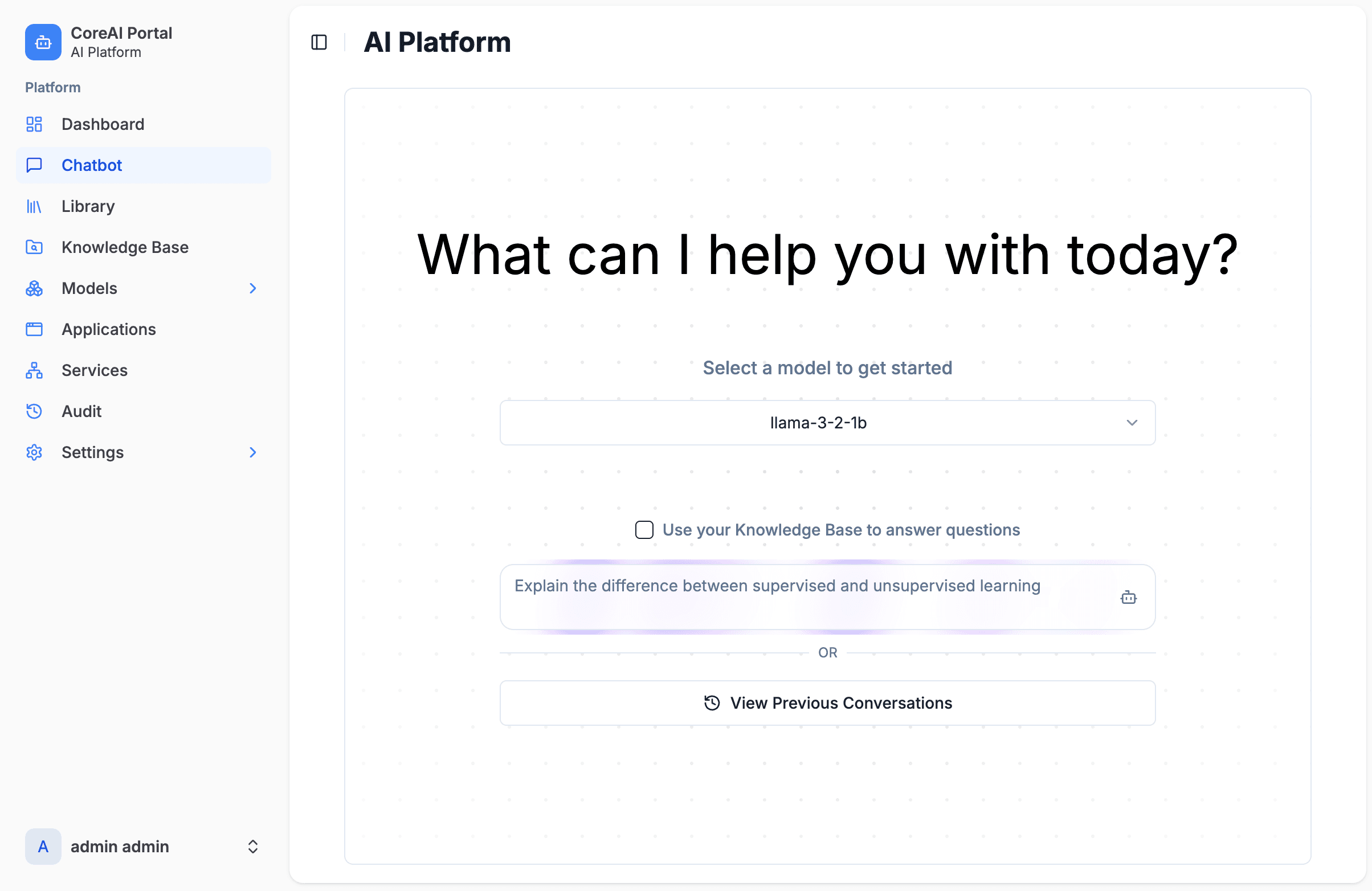
Task: Go to Applications in the sidebar
Action: point(108,329)
